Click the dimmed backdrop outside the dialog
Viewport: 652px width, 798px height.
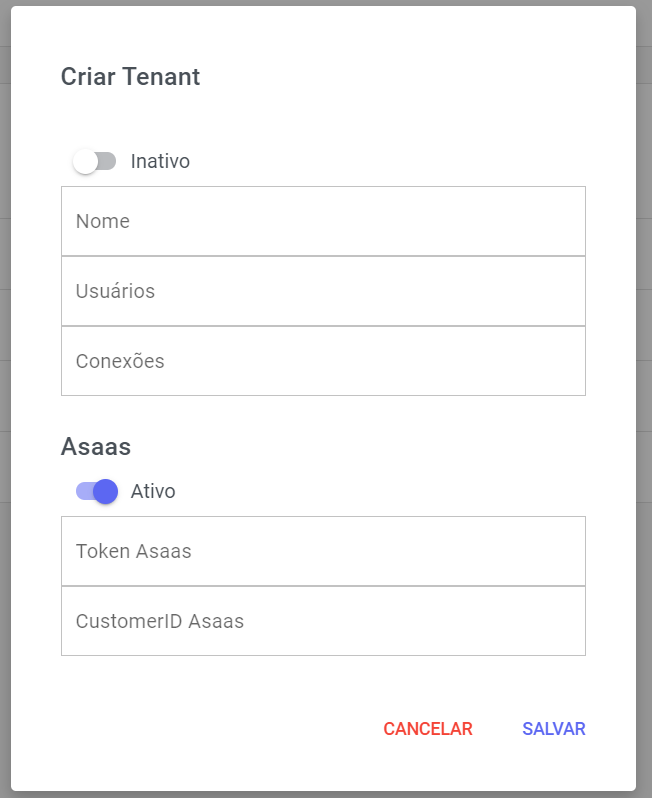coord(644,400)
